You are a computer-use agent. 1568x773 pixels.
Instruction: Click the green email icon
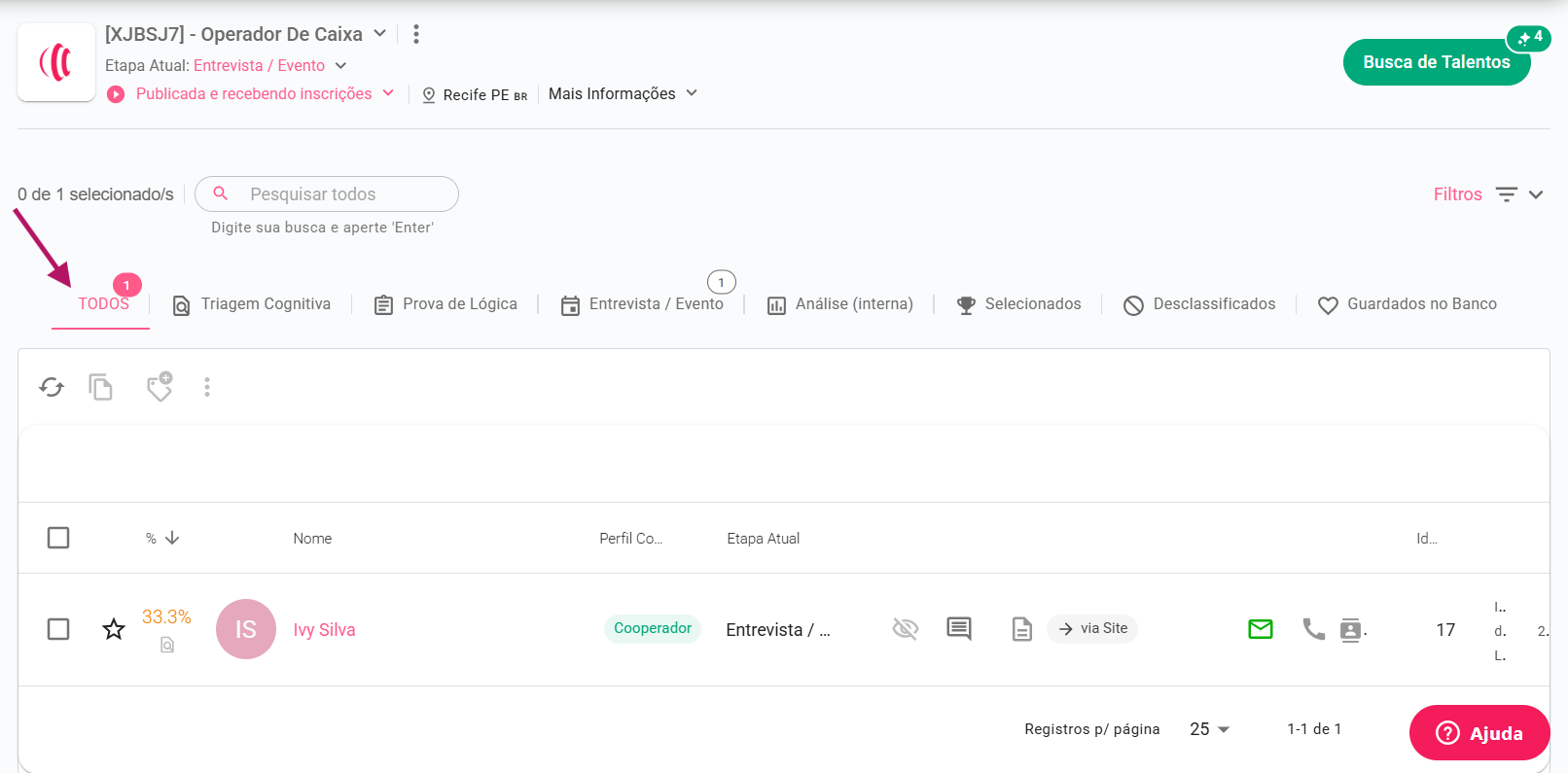tap(1261, 629)
